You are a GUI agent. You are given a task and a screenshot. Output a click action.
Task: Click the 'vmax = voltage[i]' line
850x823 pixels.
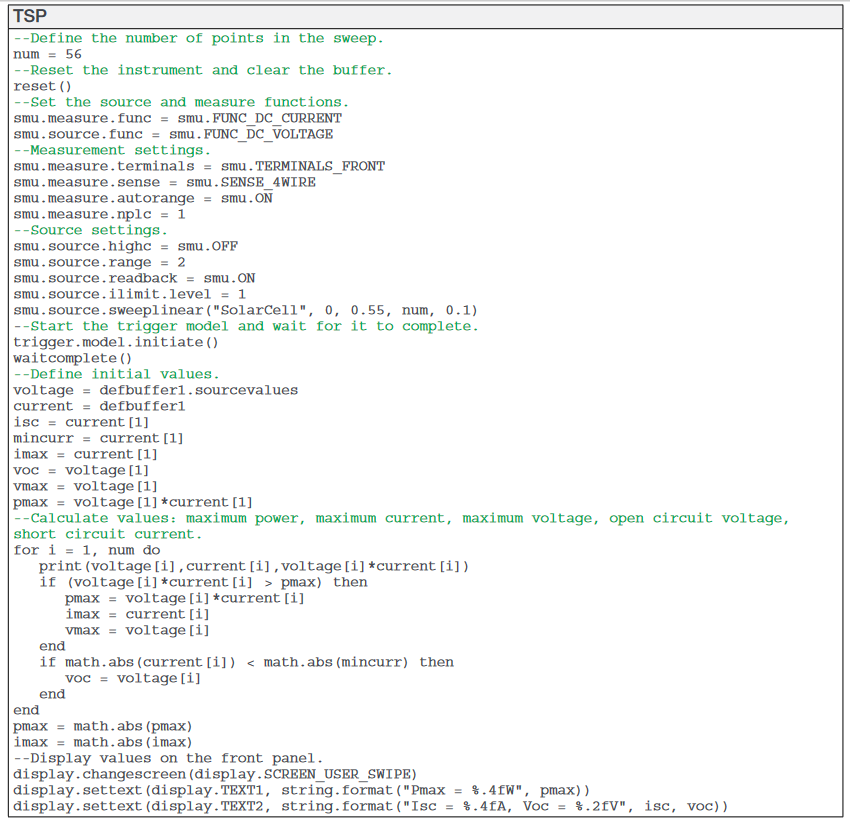coord(138,631)
